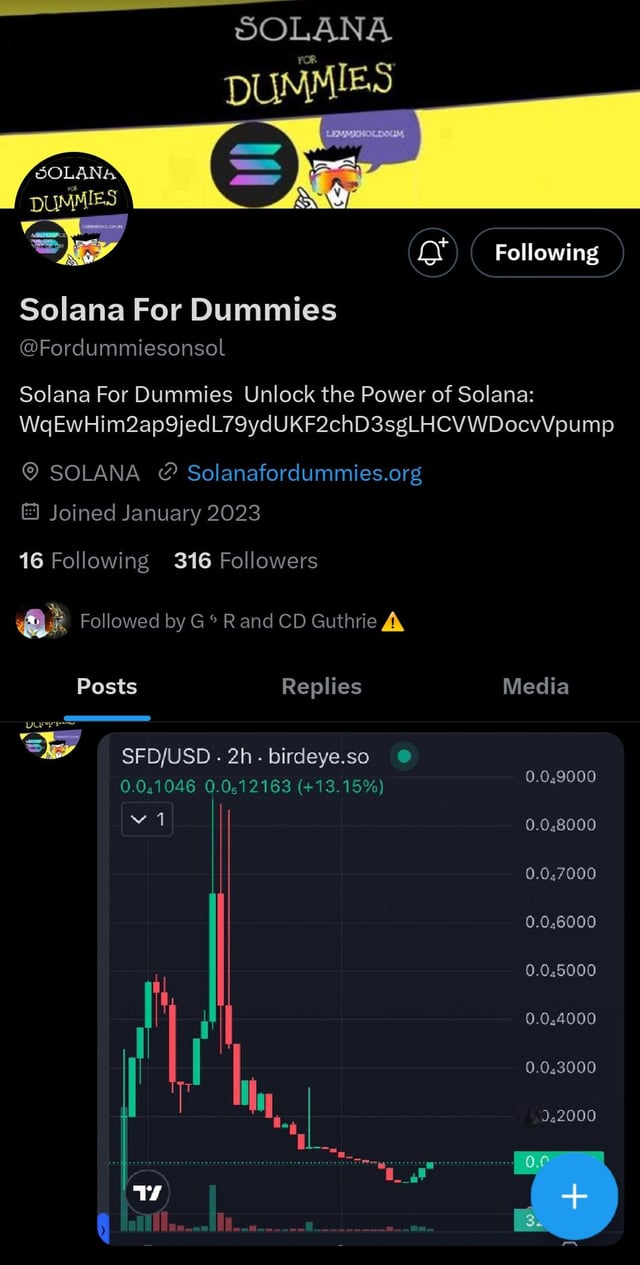Click the TradingView logo on the chart
The width and height of the screenshot is (640, 1265).
click(148, 1193)
